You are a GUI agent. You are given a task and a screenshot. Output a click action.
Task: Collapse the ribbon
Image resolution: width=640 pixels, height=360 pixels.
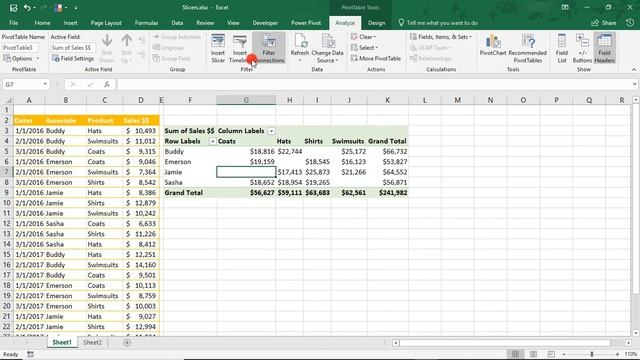click(634, 69)
